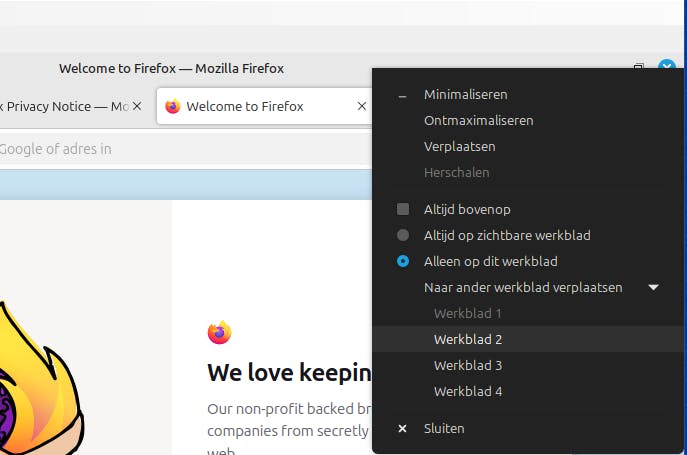The width and height of the screenshot is (687, 455).
Task: Enable the Altijd bovenop checkbox
Action: [x=403, y=209]
